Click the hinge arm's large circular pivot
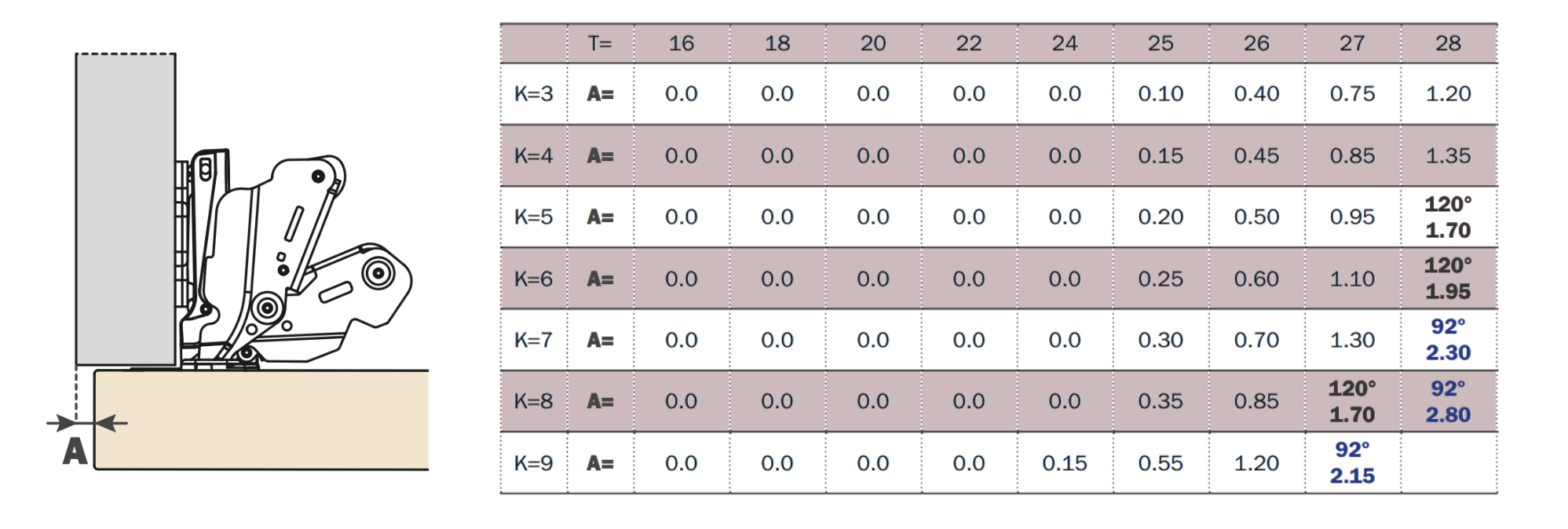This screenshot has height=529, width=1568. (378, 274)
